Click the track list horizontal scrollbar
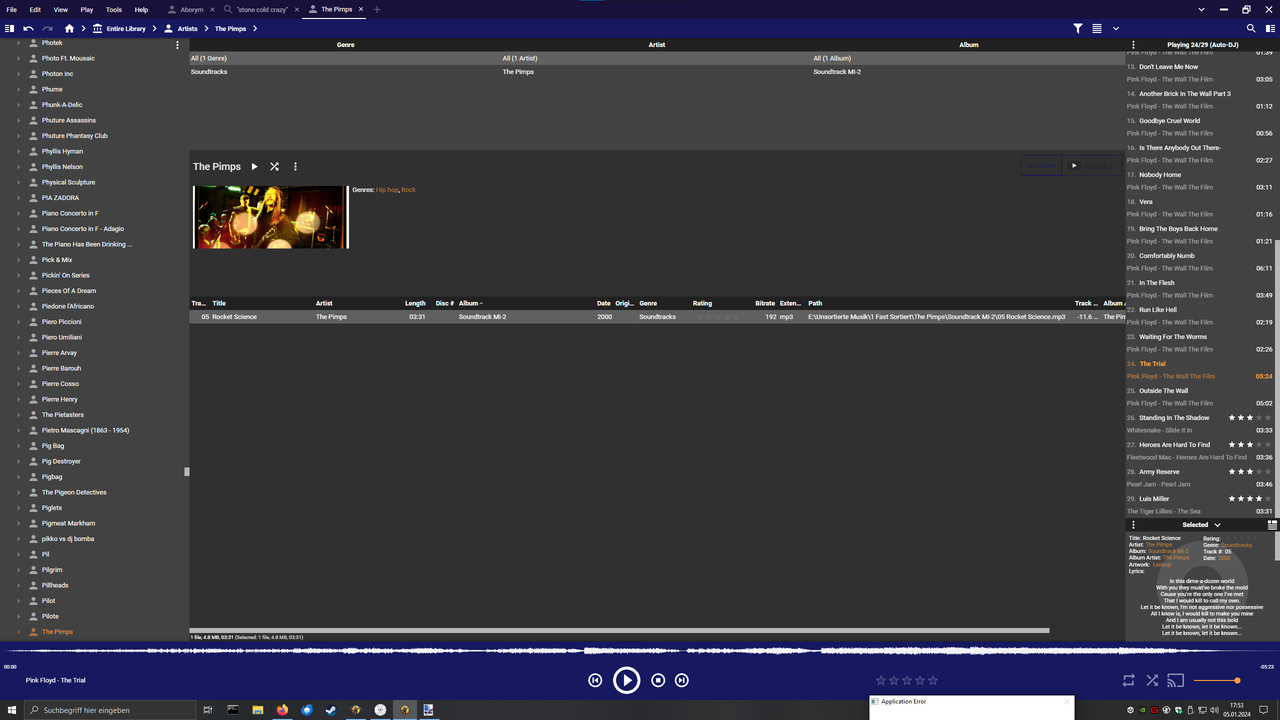1280x720 pixels. (619, 630)
